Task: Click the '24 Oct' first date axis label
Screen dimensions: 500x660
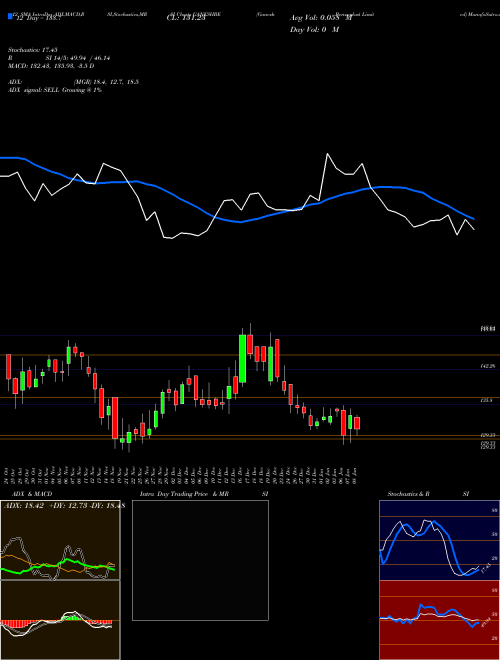Action: point(7,475)
